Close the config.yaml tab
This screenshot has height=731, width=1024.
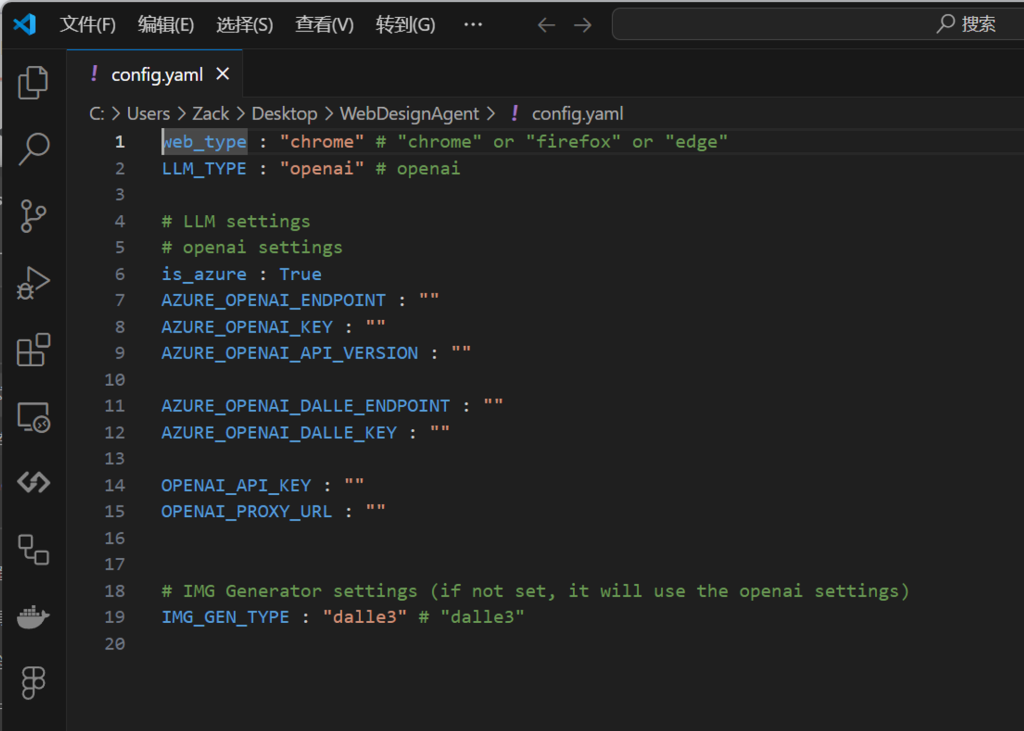click(x=223, y=75)
